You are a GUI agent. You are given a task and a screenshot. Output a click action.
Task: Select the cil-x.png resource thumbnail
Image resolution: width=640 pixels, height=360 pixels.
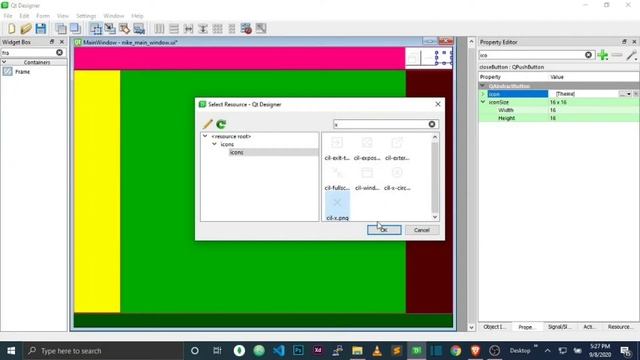click(x=338, y=207)
